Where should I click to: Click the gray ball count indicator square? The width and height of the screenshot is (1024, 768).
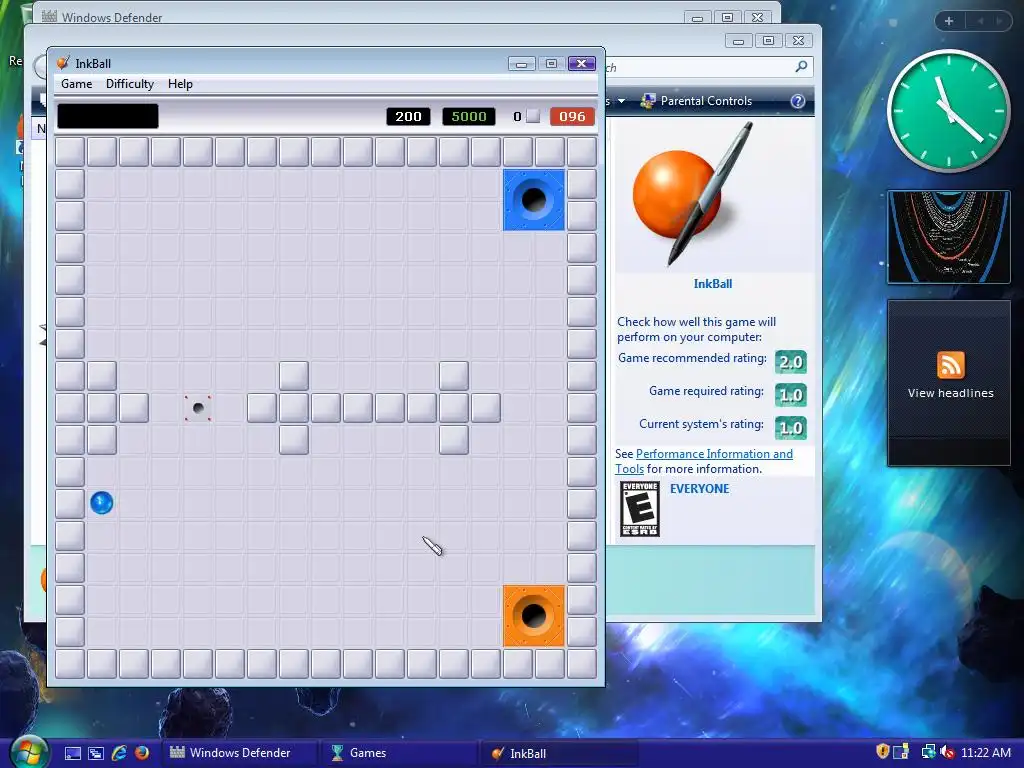click(x=533, y=116)
